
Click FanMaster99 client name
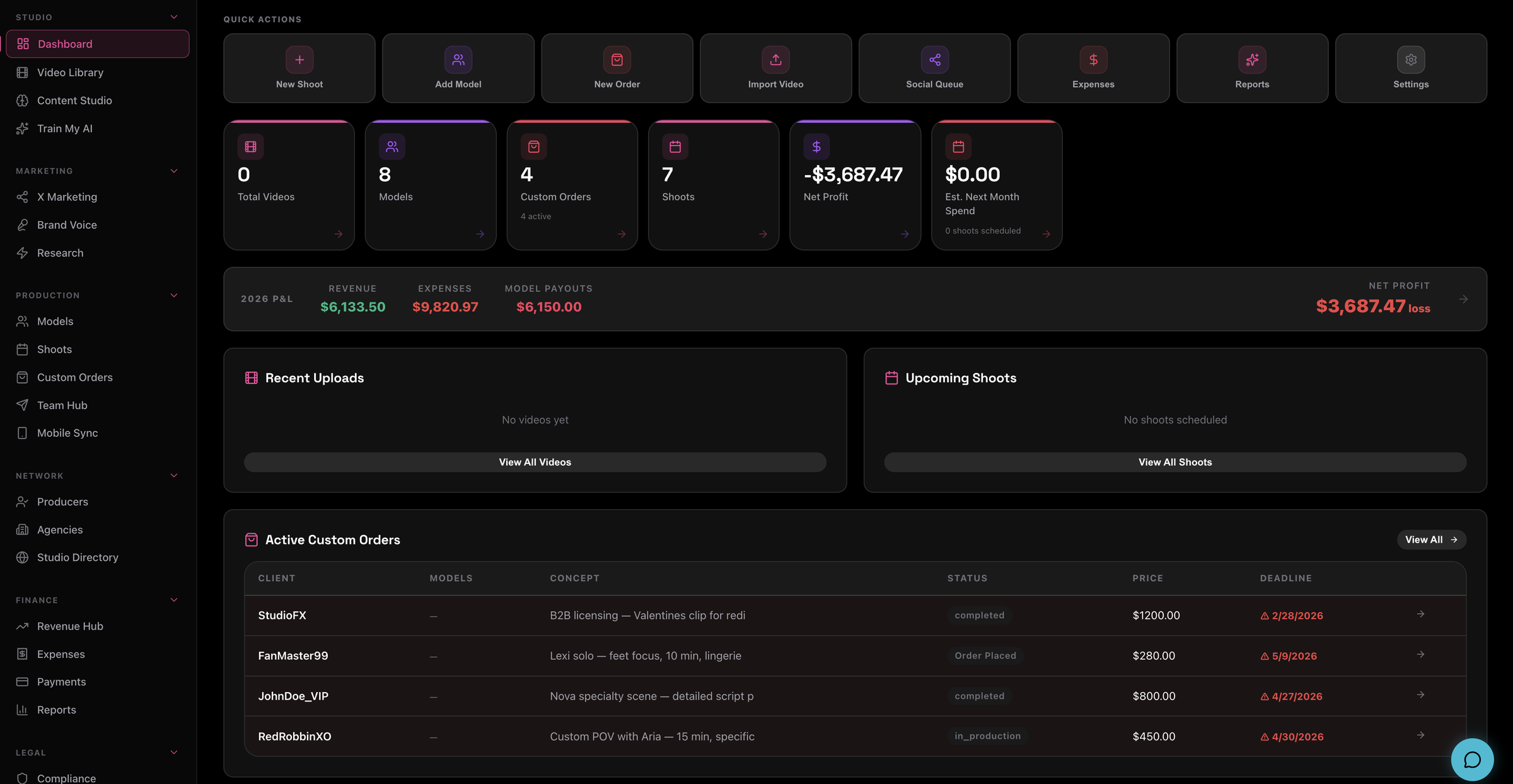tap(293, 655)
